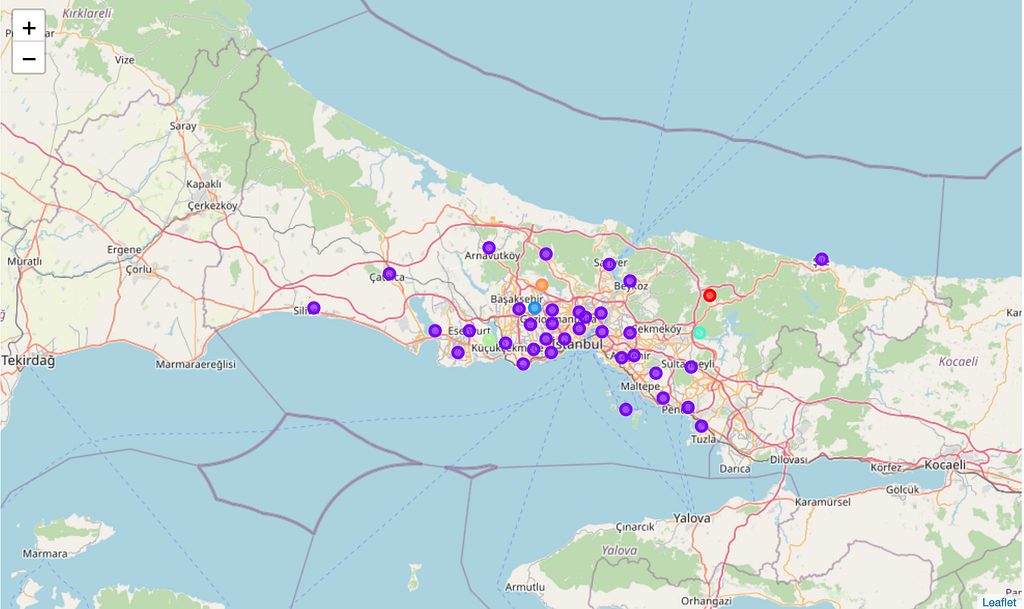Image resolution: width=1024 pixels, height=609 pixels.
Task: Zoom in with the plus button
Action: [x=29, y=27]
